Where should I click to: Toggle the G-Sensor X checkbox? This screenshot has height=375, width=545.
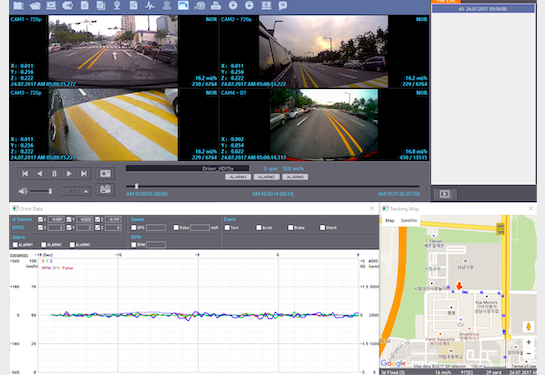point(40,219)
